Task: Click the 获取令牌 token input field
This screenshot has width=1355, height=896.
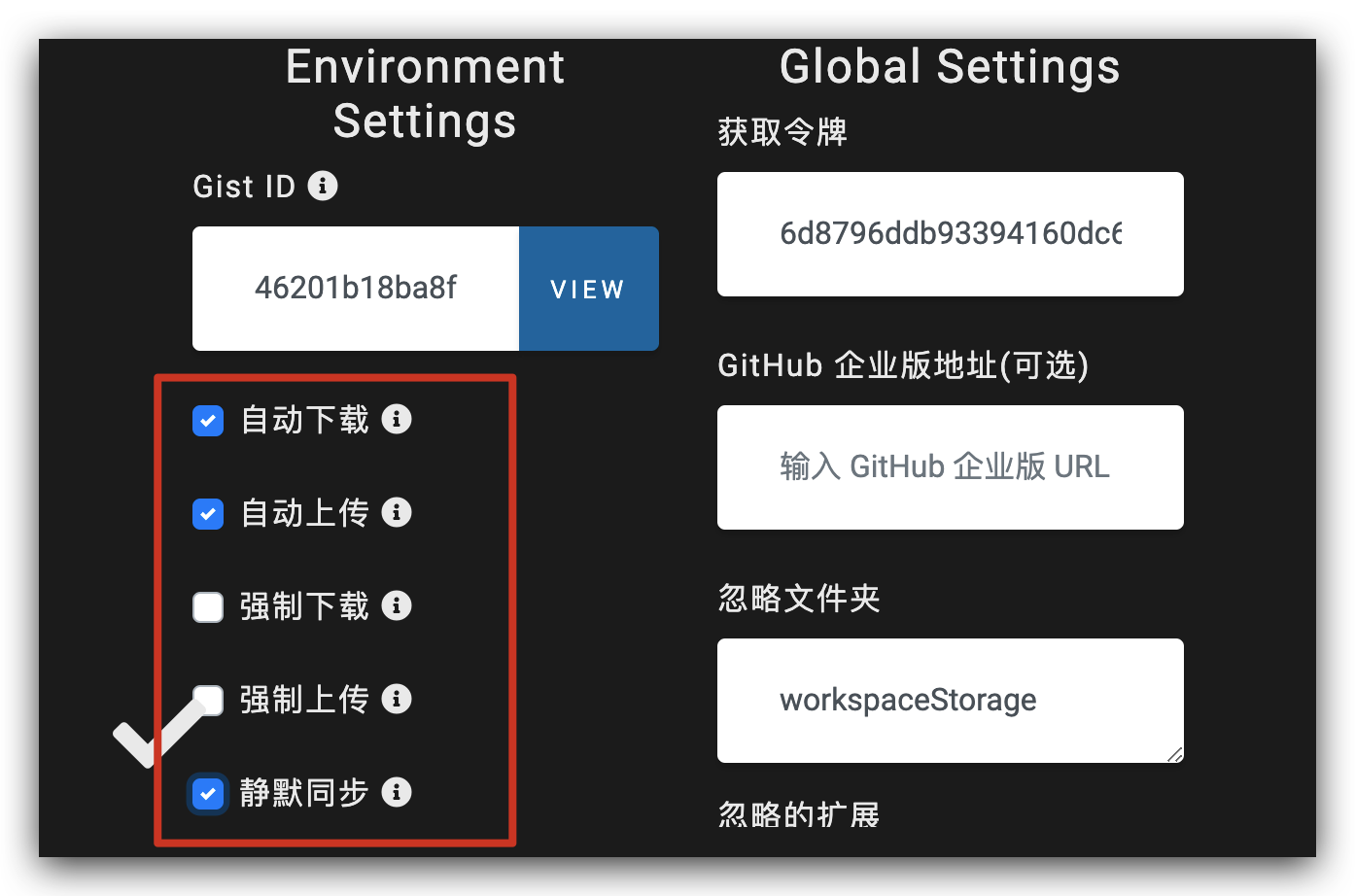Action: (x=950, y=234)
